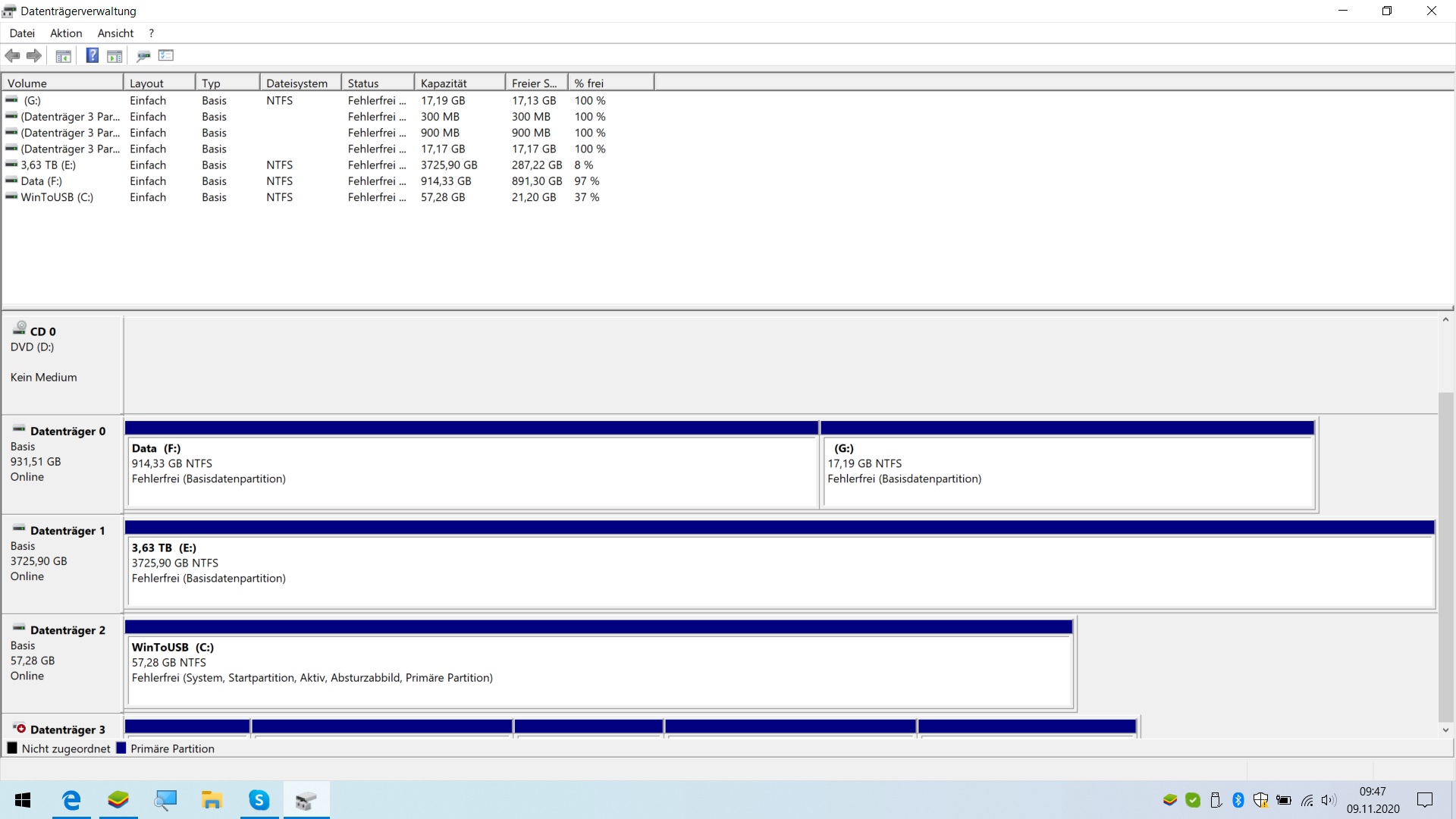The image size is (1456, 819).
Task: Click the Back arrow in toolbar
Action: click(12, 55)
